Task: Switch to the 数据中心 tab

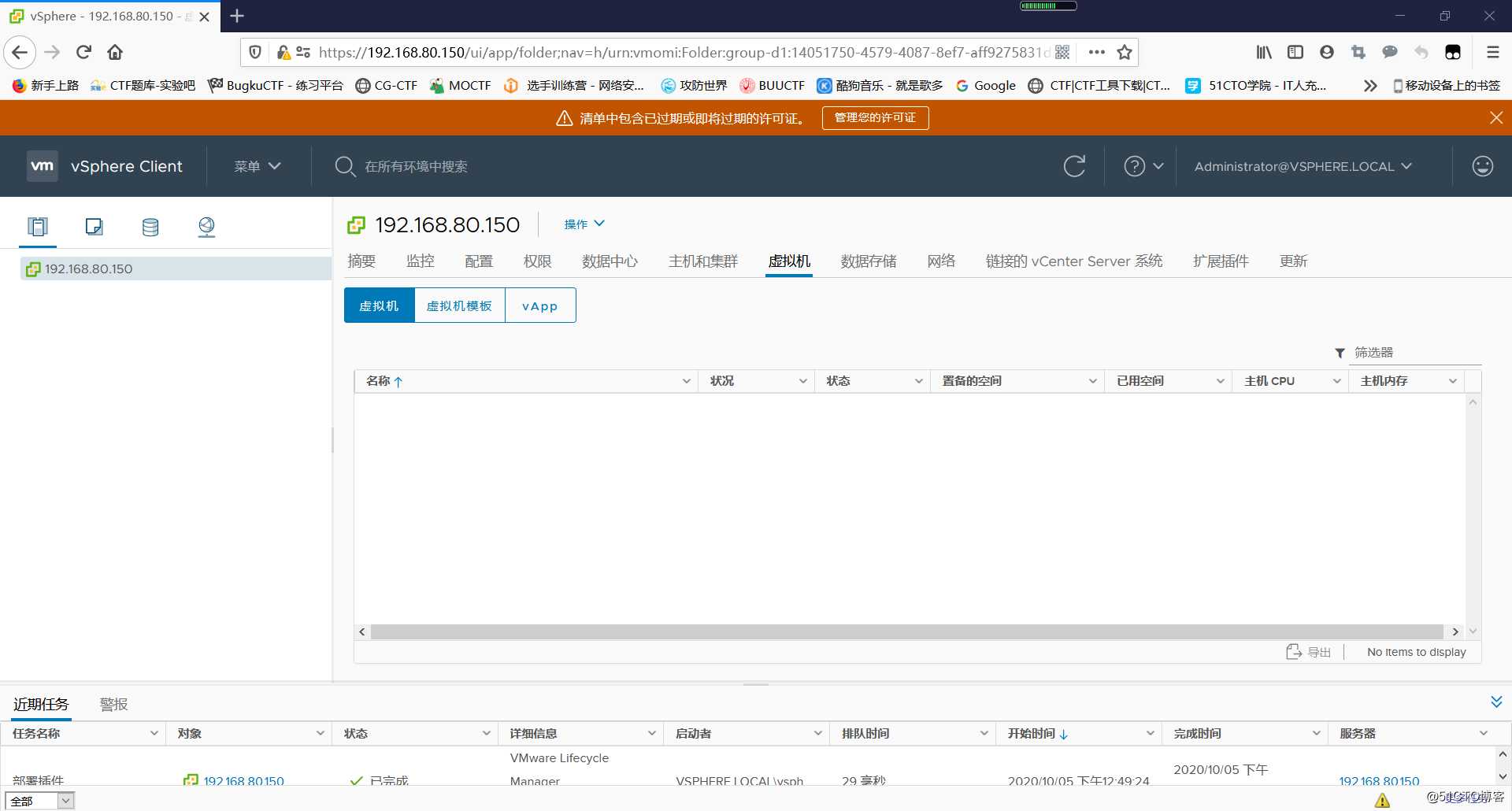Action: point(610,261)
